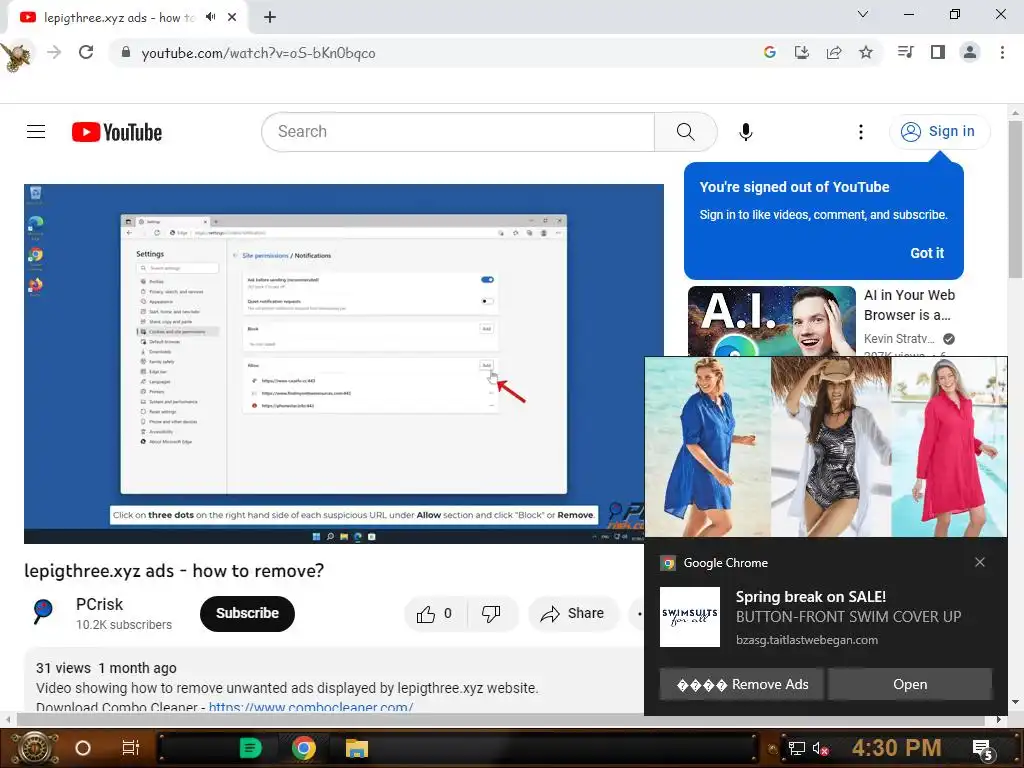Close the Google Chrome notification
Viewport: 1024px width, 768px height.
tap(980, 562)
